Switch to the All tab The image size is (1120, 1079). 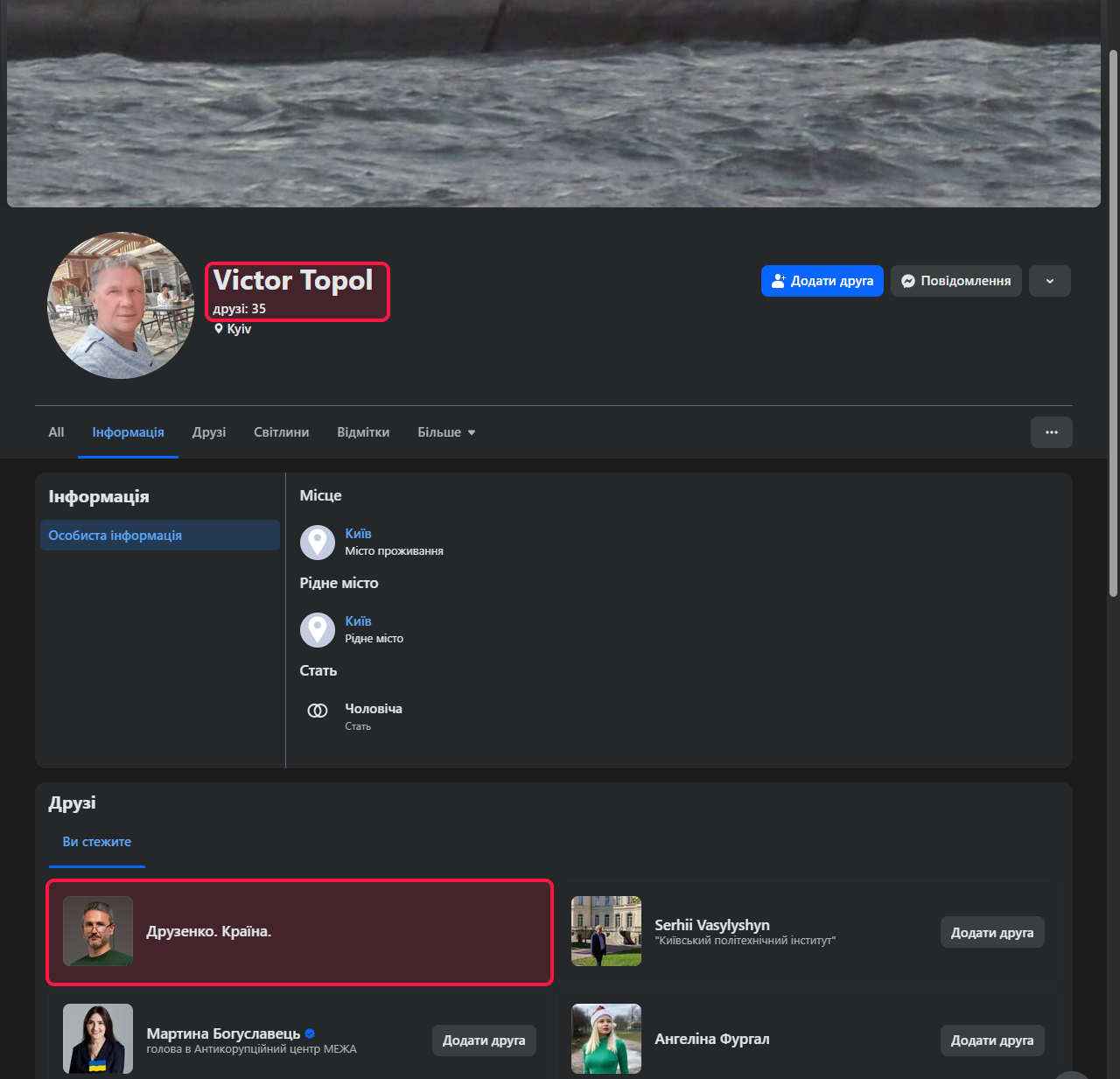click(56, 432)
